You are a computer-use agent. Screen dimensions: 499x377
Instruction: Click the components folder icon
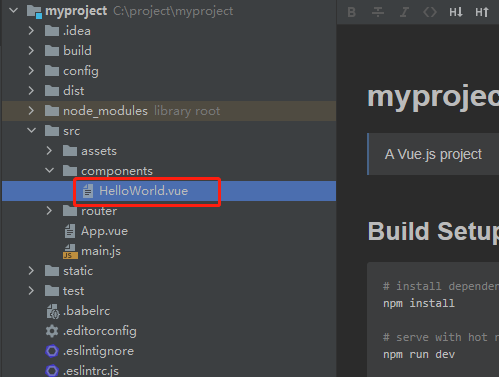pyautogui.click(x=70, y=171)
